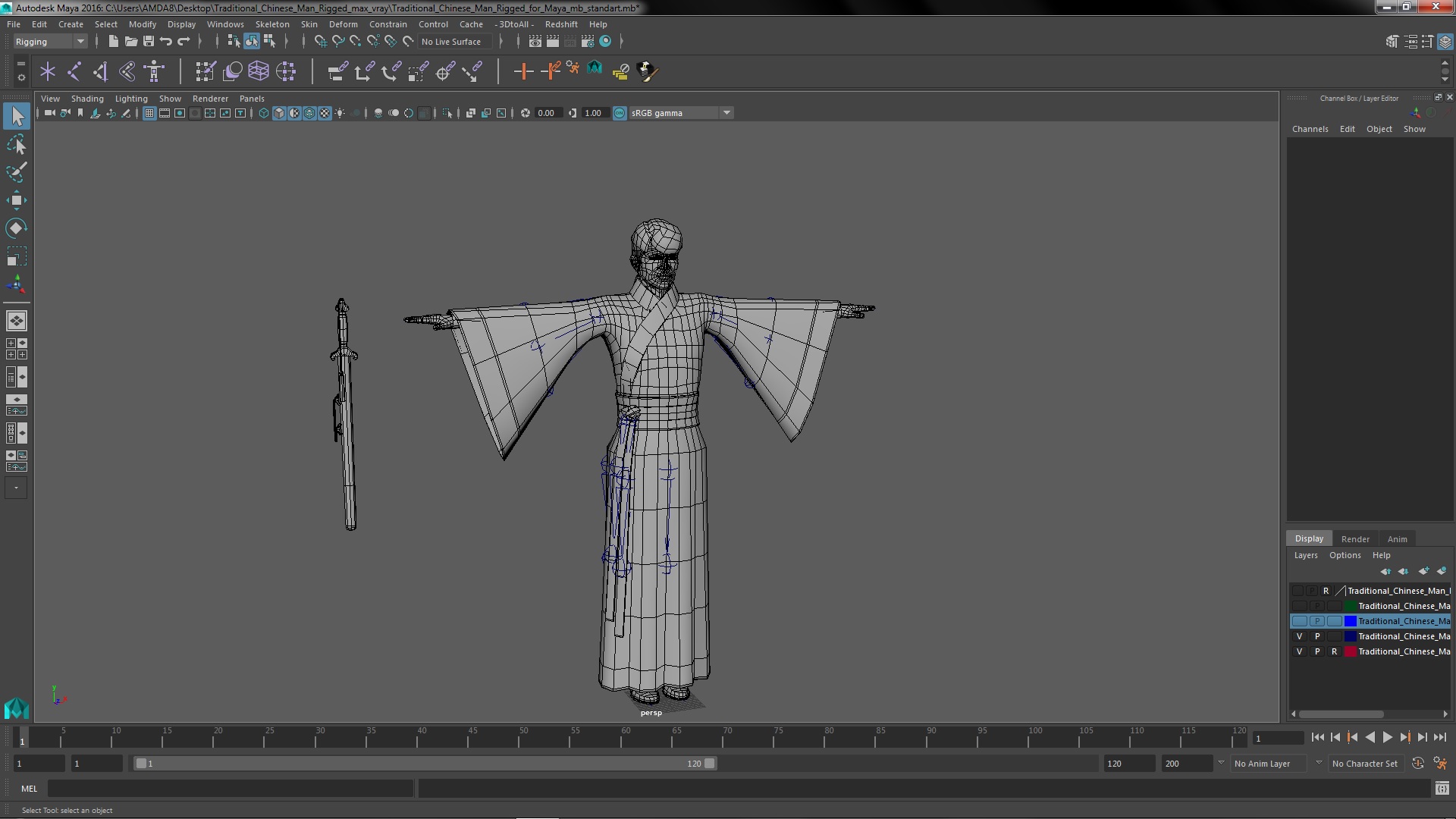Expand the sRGB gamma view transform dropdown
1456x819 pixels.
tap(726, 113)
